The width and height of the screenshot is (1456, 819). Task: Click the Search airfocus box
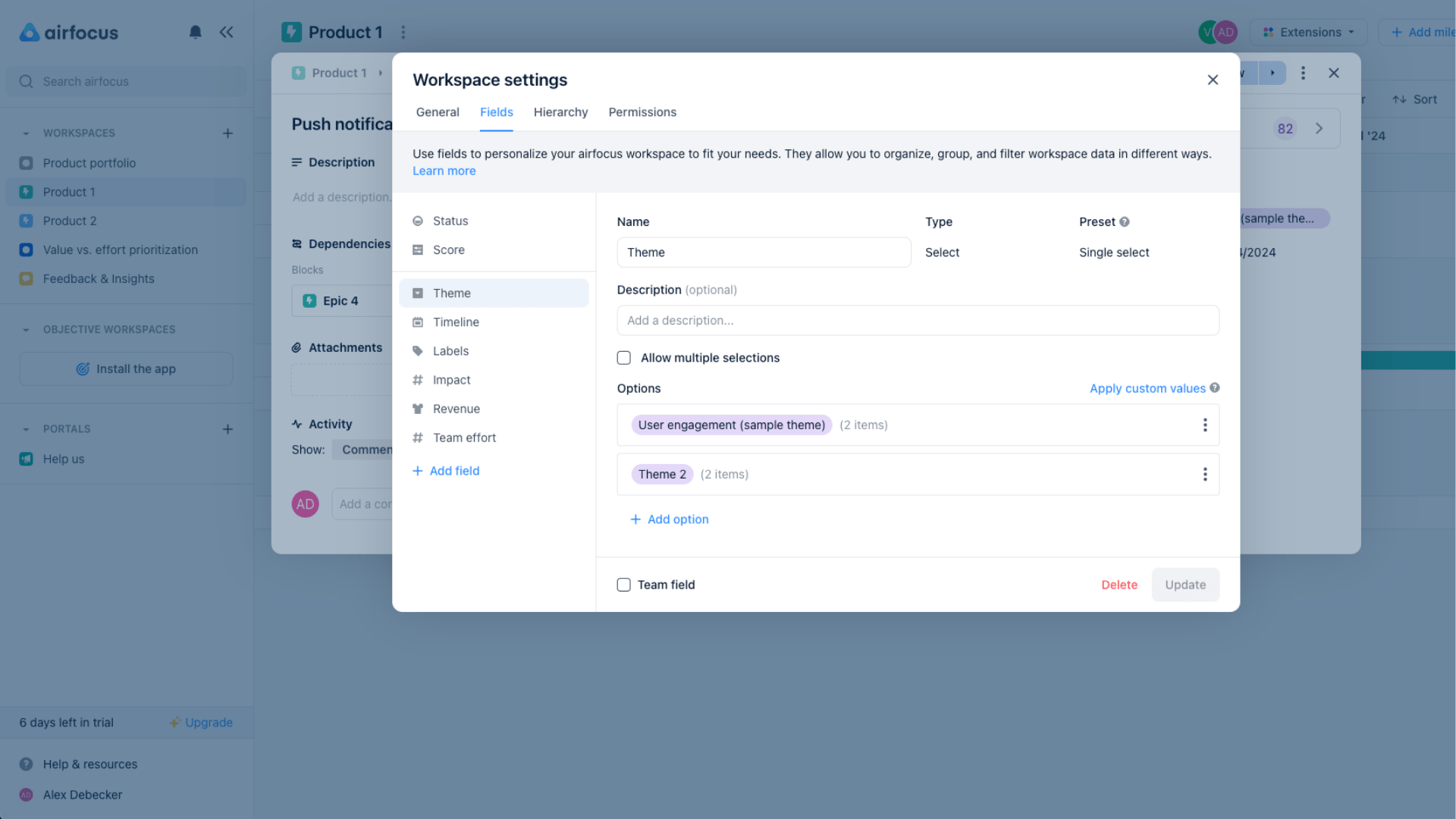click(x=126, y=81)
